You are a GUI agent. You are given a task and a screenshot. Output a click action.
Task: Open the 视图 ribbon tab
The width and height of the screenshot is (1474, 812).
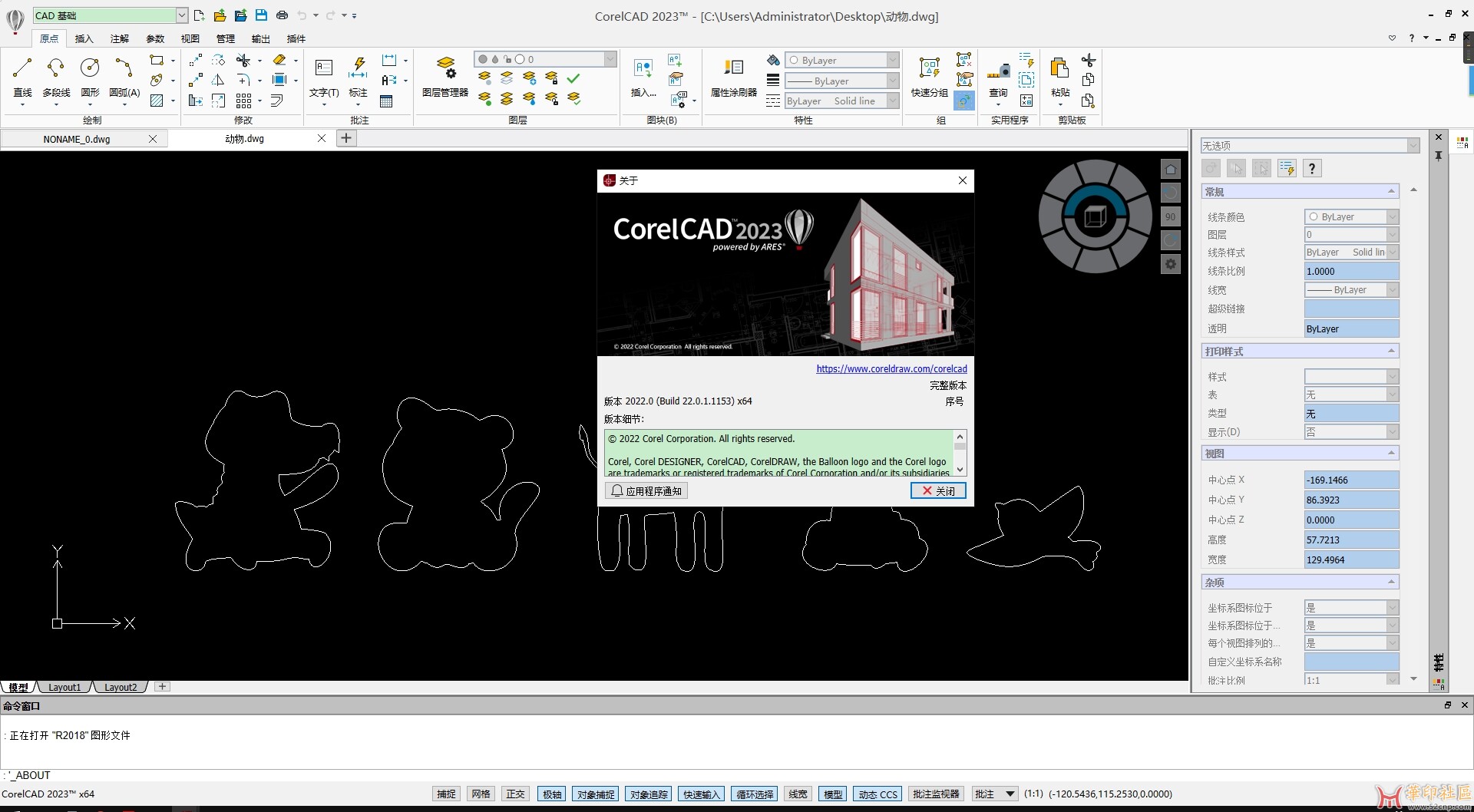[190, 38]
